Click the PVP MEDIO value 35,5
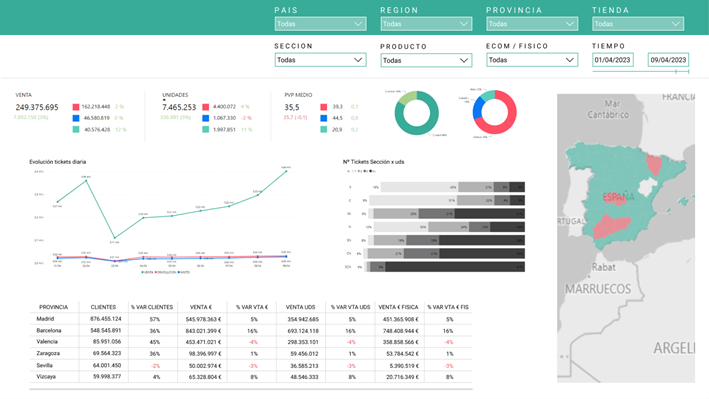Image resolution: width=709 pixels, height=399 pixels. 292,107
